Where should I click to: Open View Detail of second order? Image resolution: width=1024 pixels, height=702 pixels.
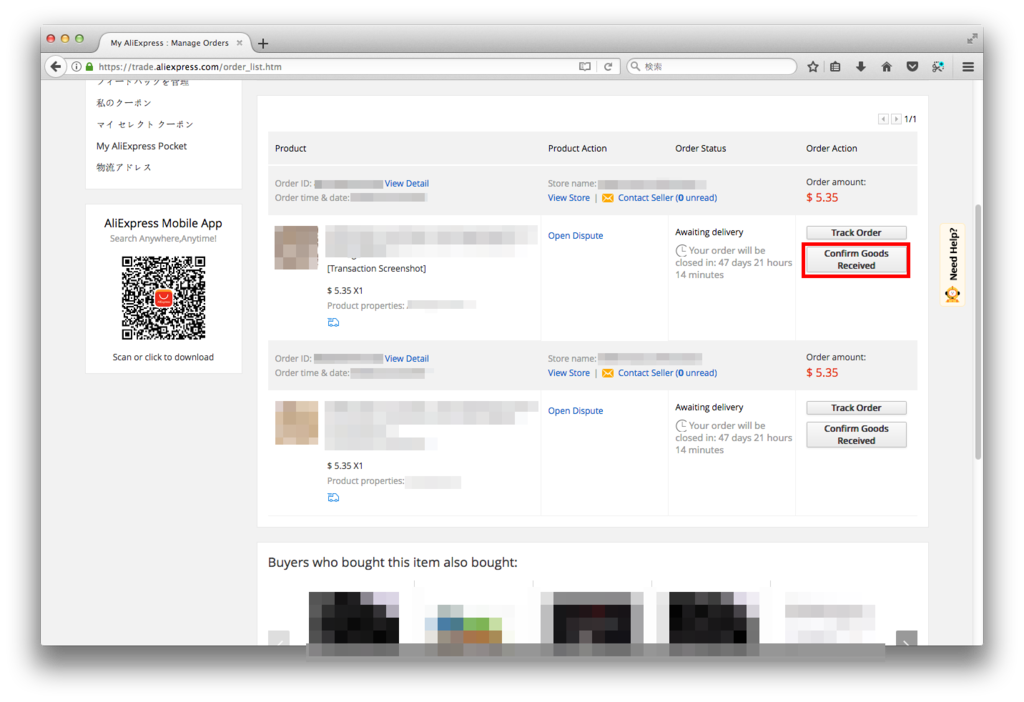coord(407,359)
